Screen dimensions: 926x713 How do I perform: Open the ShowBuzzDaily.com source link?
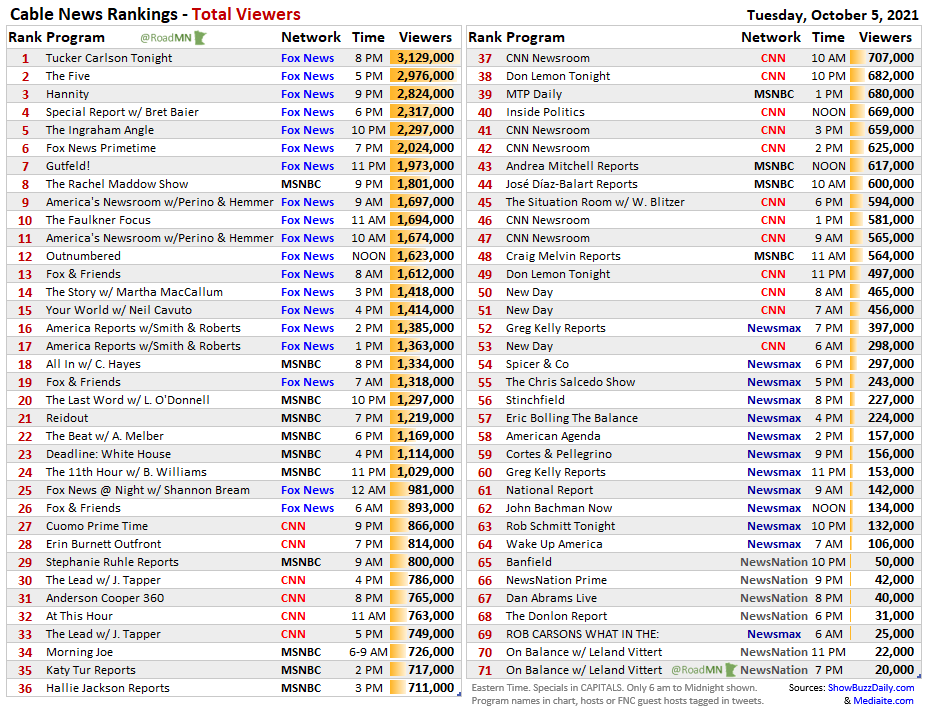point(870,688)
